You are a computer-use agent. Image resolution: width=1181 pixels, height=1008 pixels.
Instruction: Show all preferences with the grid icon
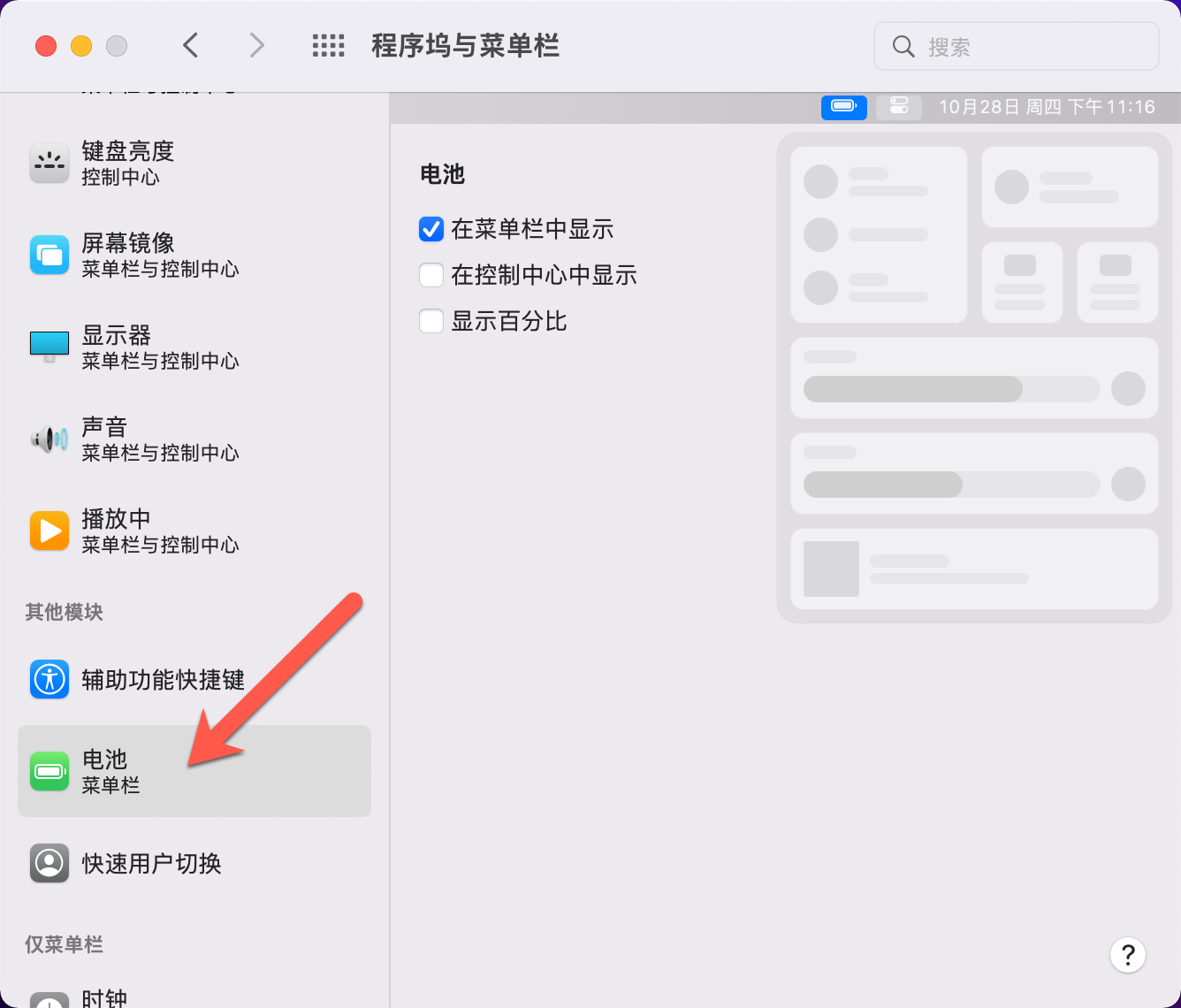pyautogui.click(x=329, y=46)
